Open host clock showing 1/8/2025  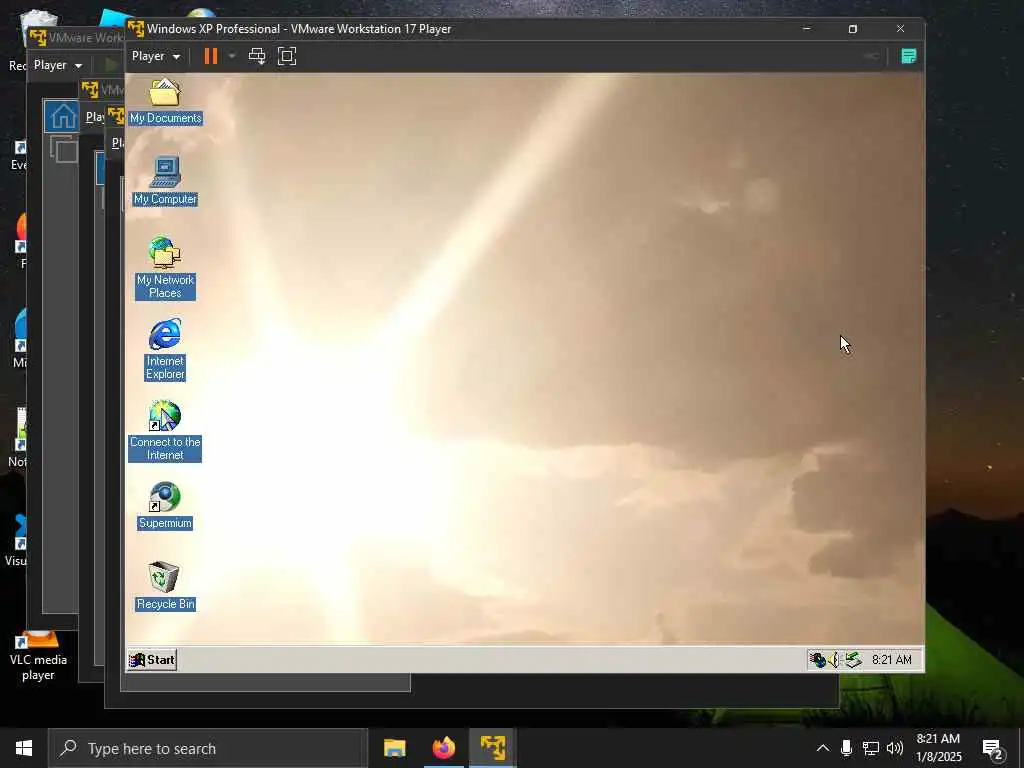pos(938,748)
